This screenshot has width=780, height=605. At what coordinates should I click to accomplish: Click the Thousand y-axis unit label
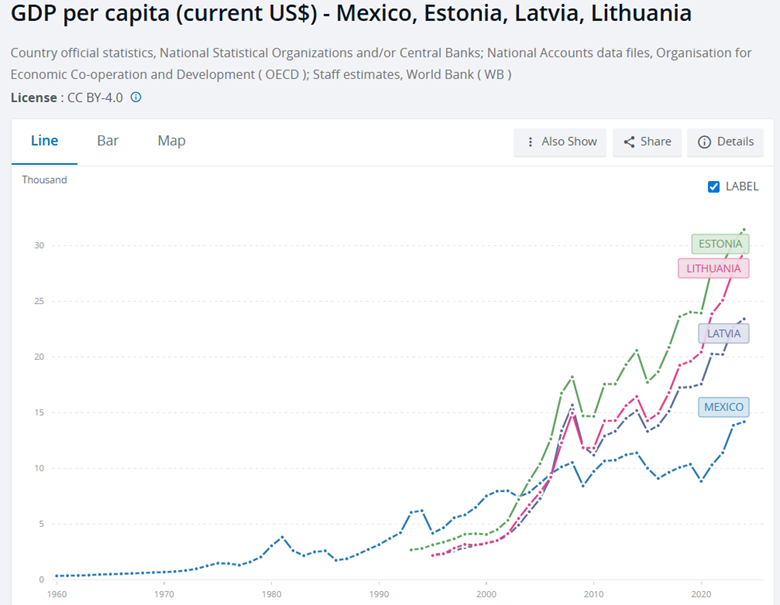click(45, 180)
